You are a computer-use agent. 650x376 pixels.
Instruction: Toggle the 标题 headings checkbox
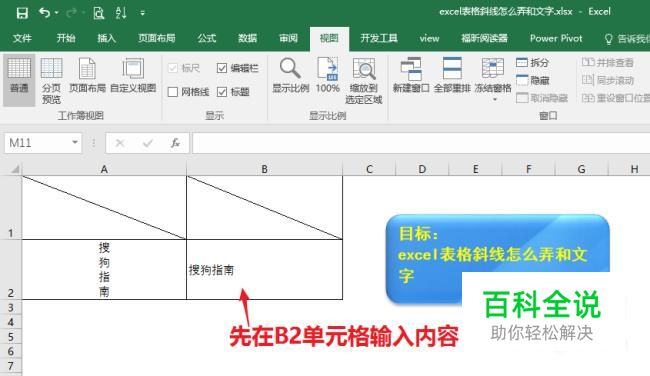click(x=222, y=92)
